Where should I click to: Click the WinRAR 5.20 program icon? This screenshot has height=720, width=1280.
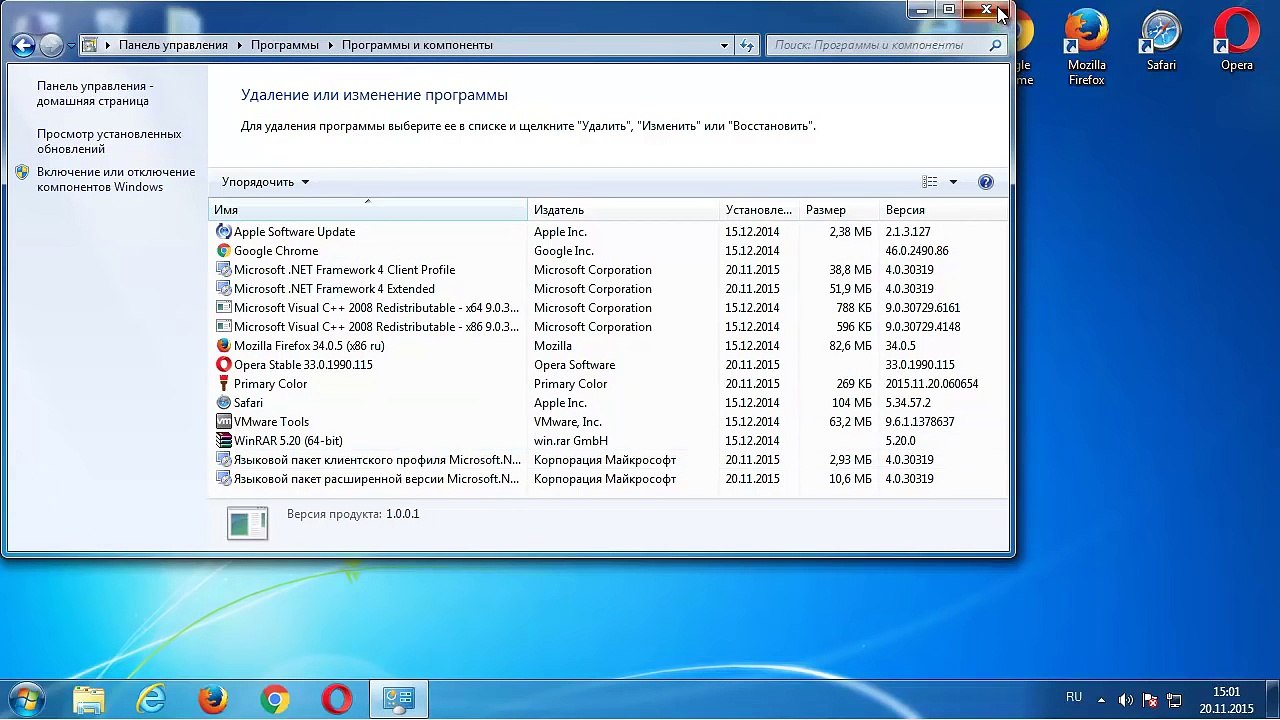[224, 441]
